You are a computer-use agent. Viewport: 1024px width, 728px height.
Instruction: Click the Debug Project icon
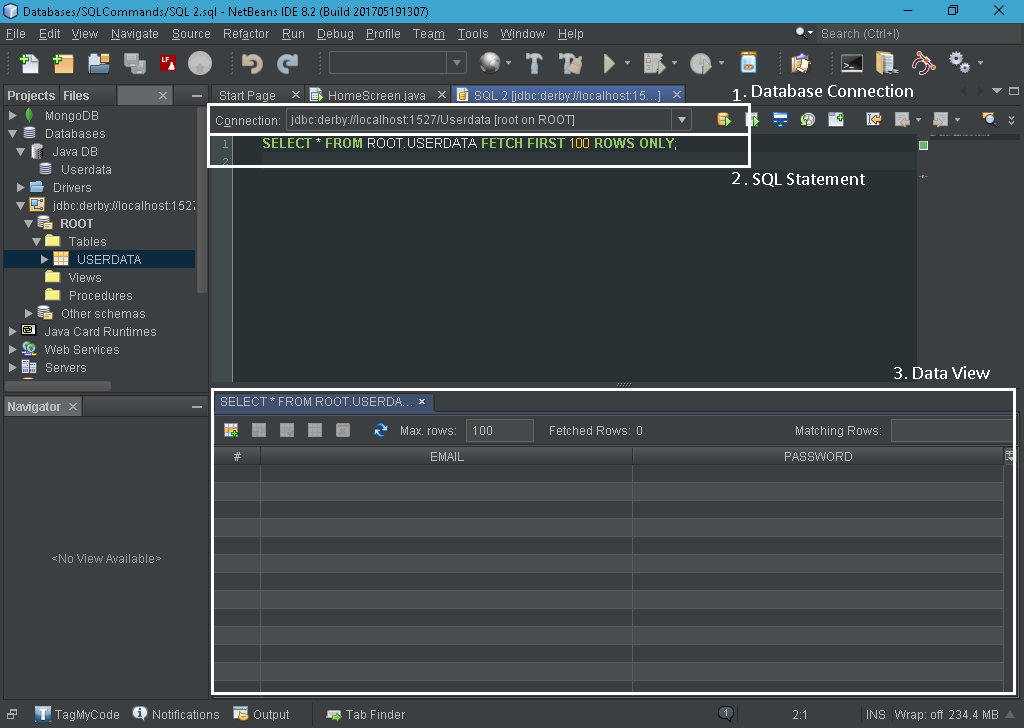[x=654, y=63]
